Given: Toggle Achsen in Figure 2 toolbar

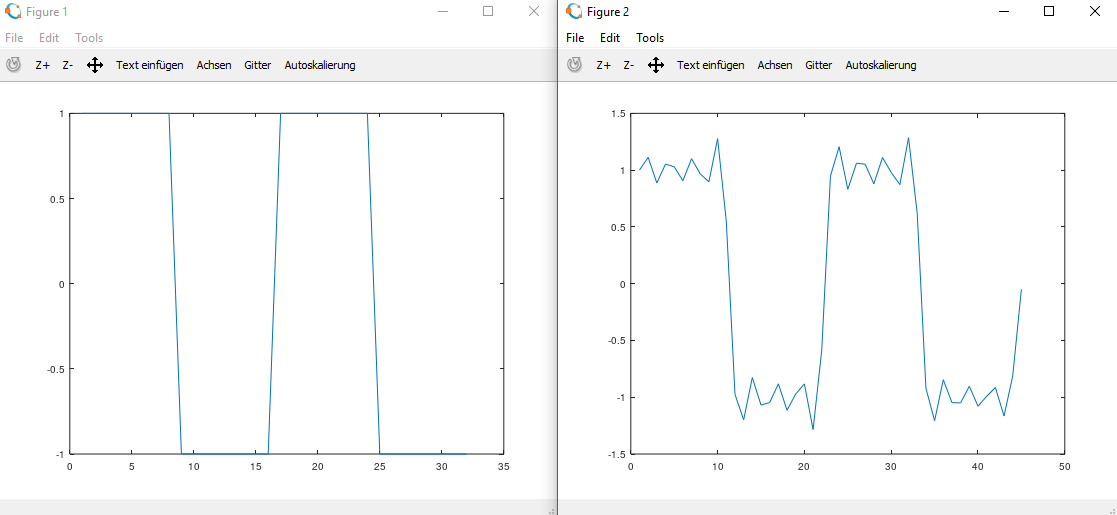Looking at the screenshot, I should pos(774,65).
